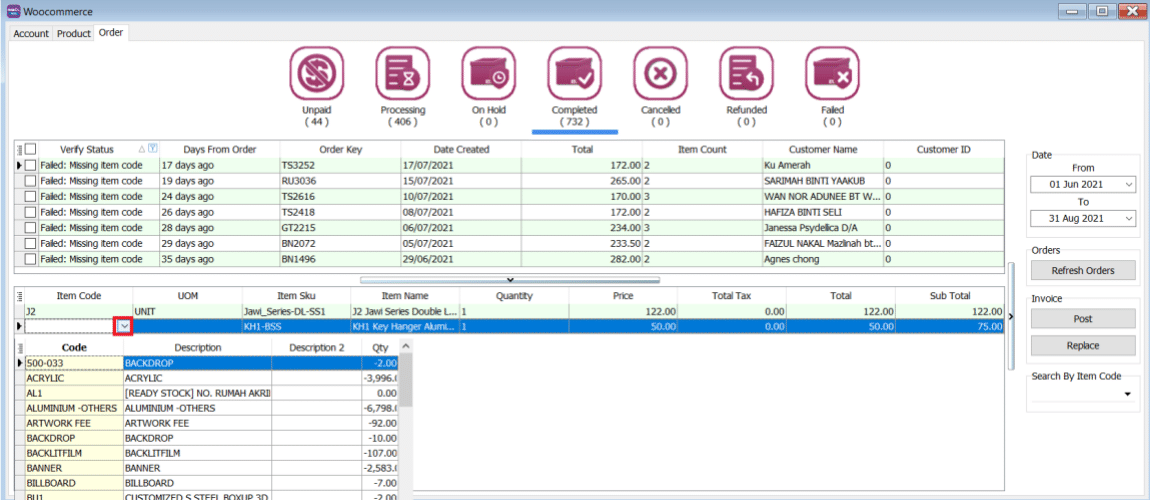1150x500 pixels.
Task: Open the Item Code dropdown arrow
Action: pos(124,327)
